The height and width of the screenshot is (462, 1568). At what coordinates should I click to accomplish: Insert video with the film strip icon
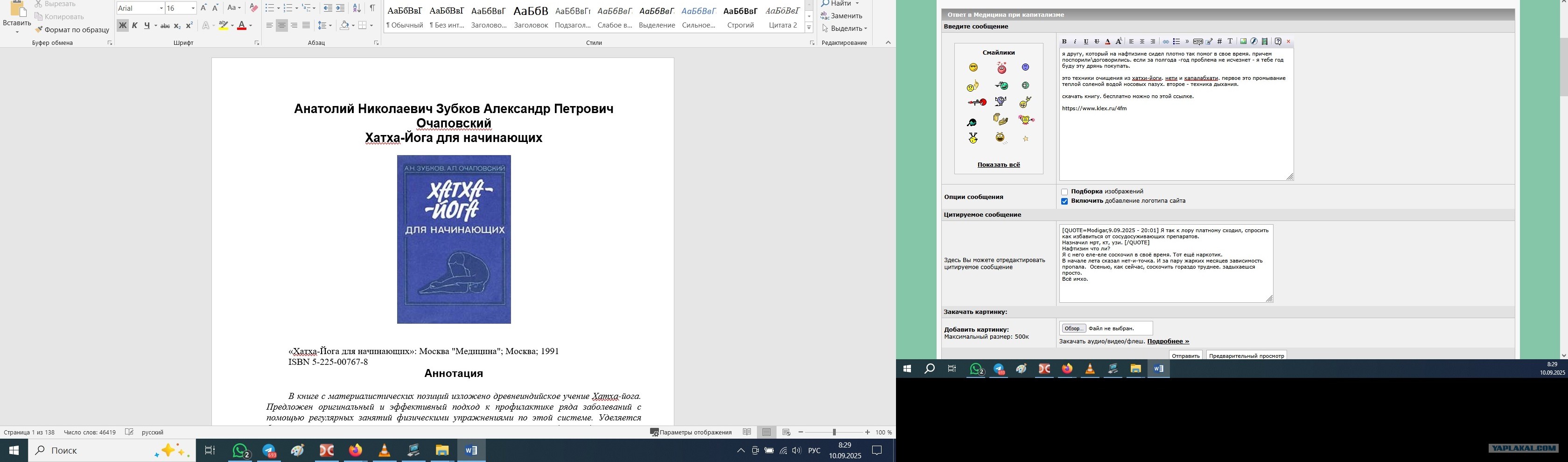click(x=1265, y=42)
